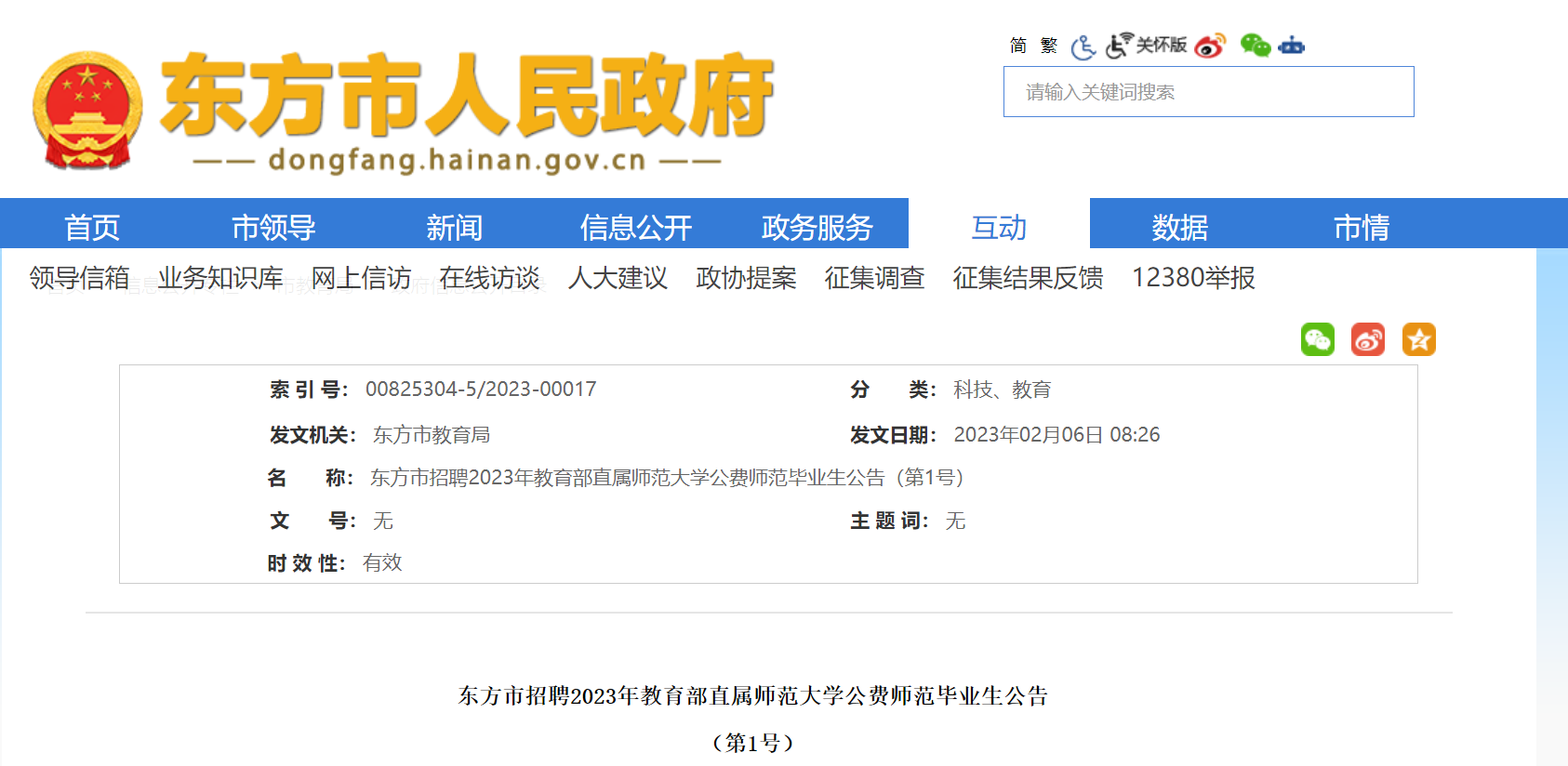Image resolution: width=1568 pixels, height=766 pixels.
Task: Open the 领导信箱 submenu link
Action: (x=79, y=278)
